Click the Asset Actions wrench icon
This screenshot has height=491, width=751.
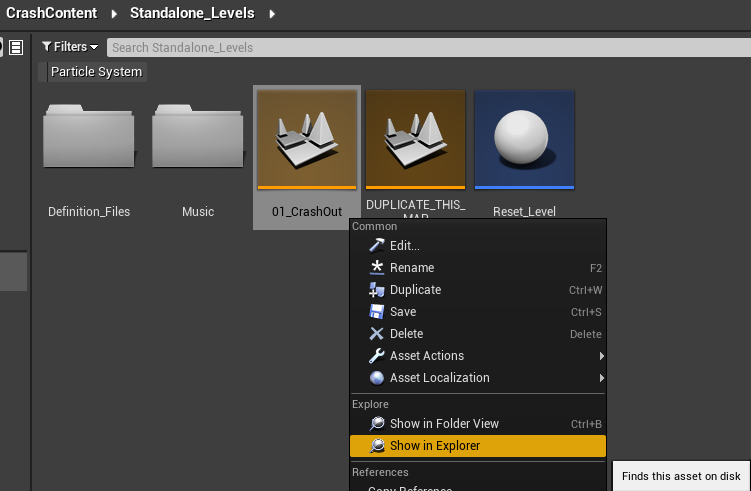[x=377, y=355]
